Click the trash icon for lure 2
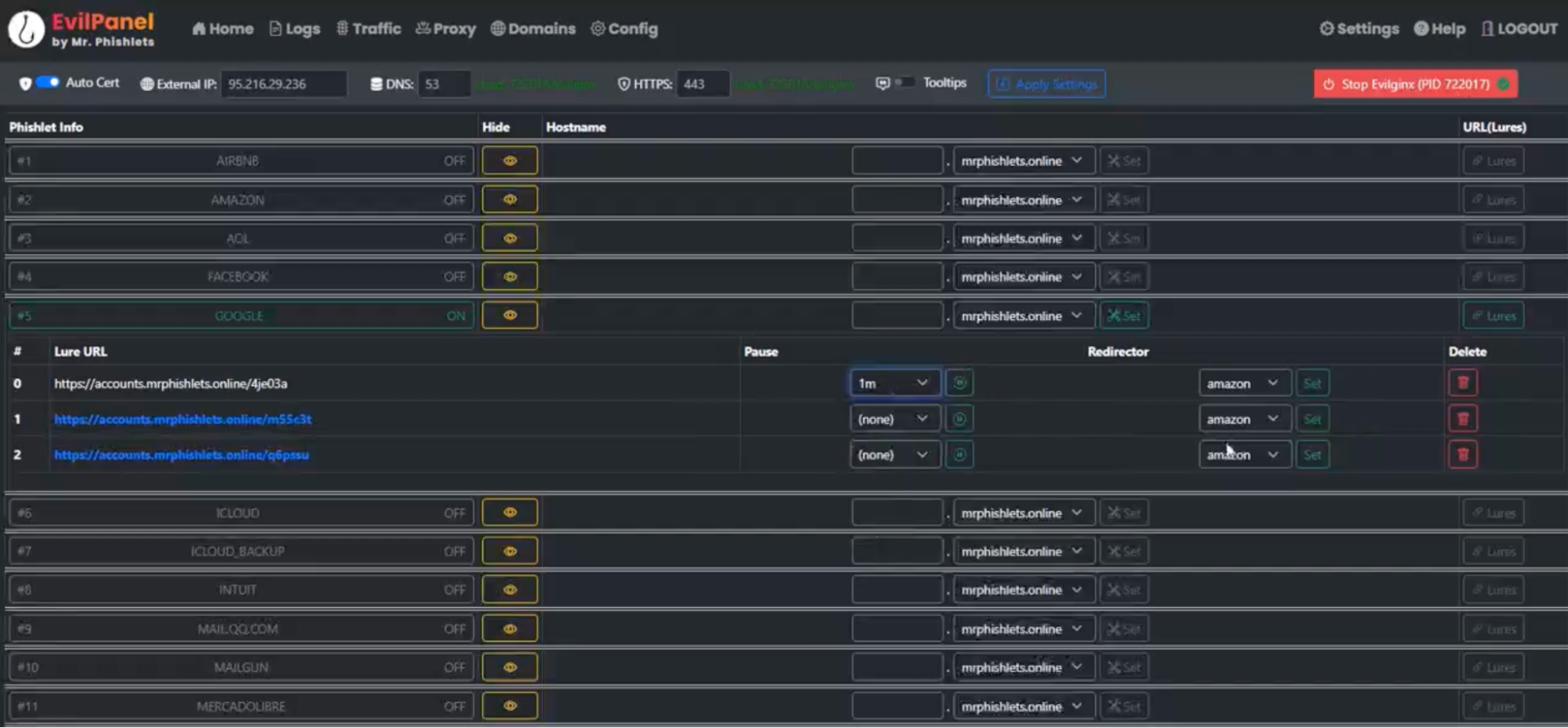The height and width of the screenshot is (728, 1568). click(1462, 454)
